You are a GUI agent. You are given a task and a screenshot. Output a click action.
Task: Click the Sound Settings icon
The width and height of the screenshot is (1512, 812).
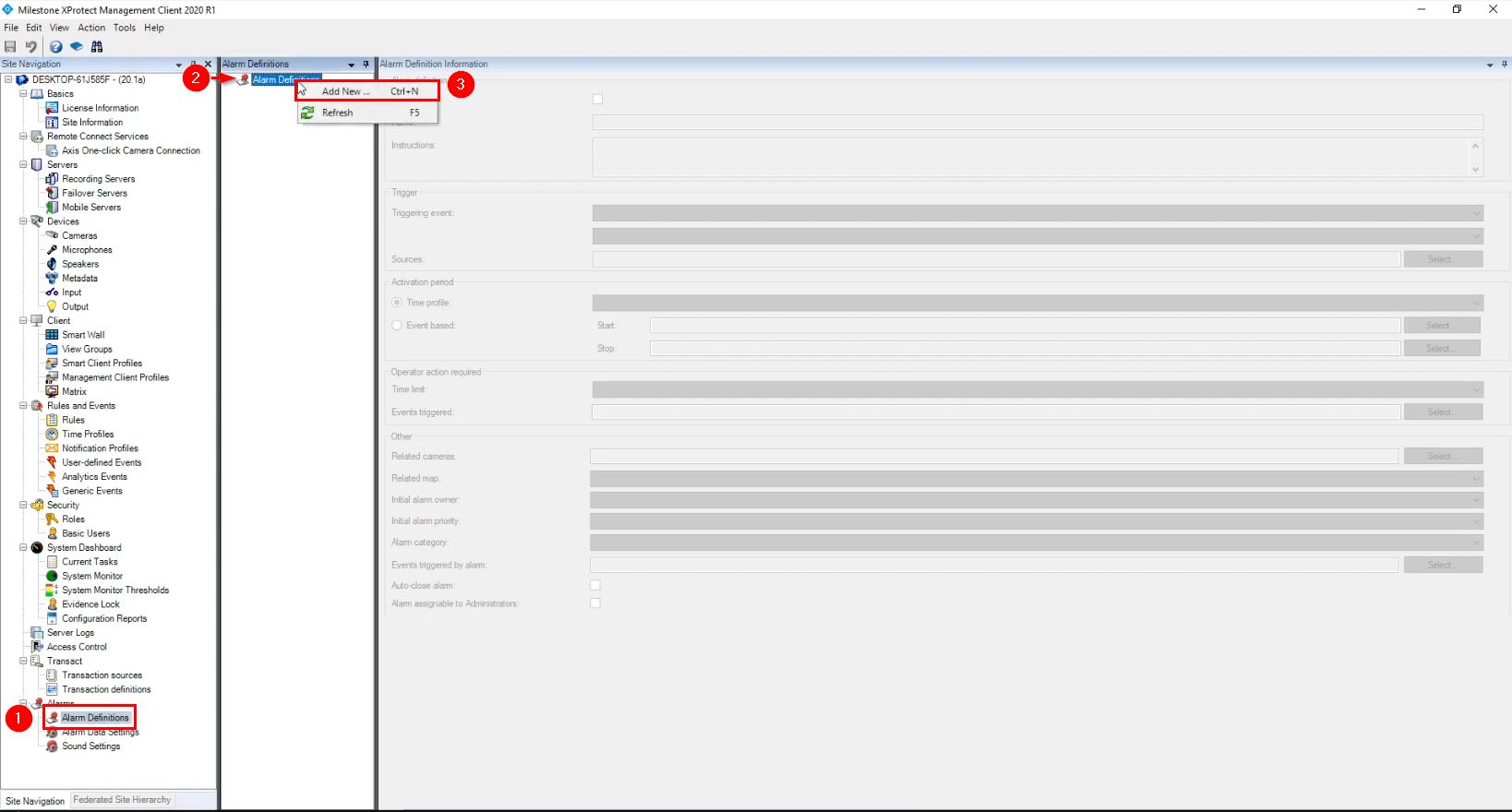click(53, 746)
